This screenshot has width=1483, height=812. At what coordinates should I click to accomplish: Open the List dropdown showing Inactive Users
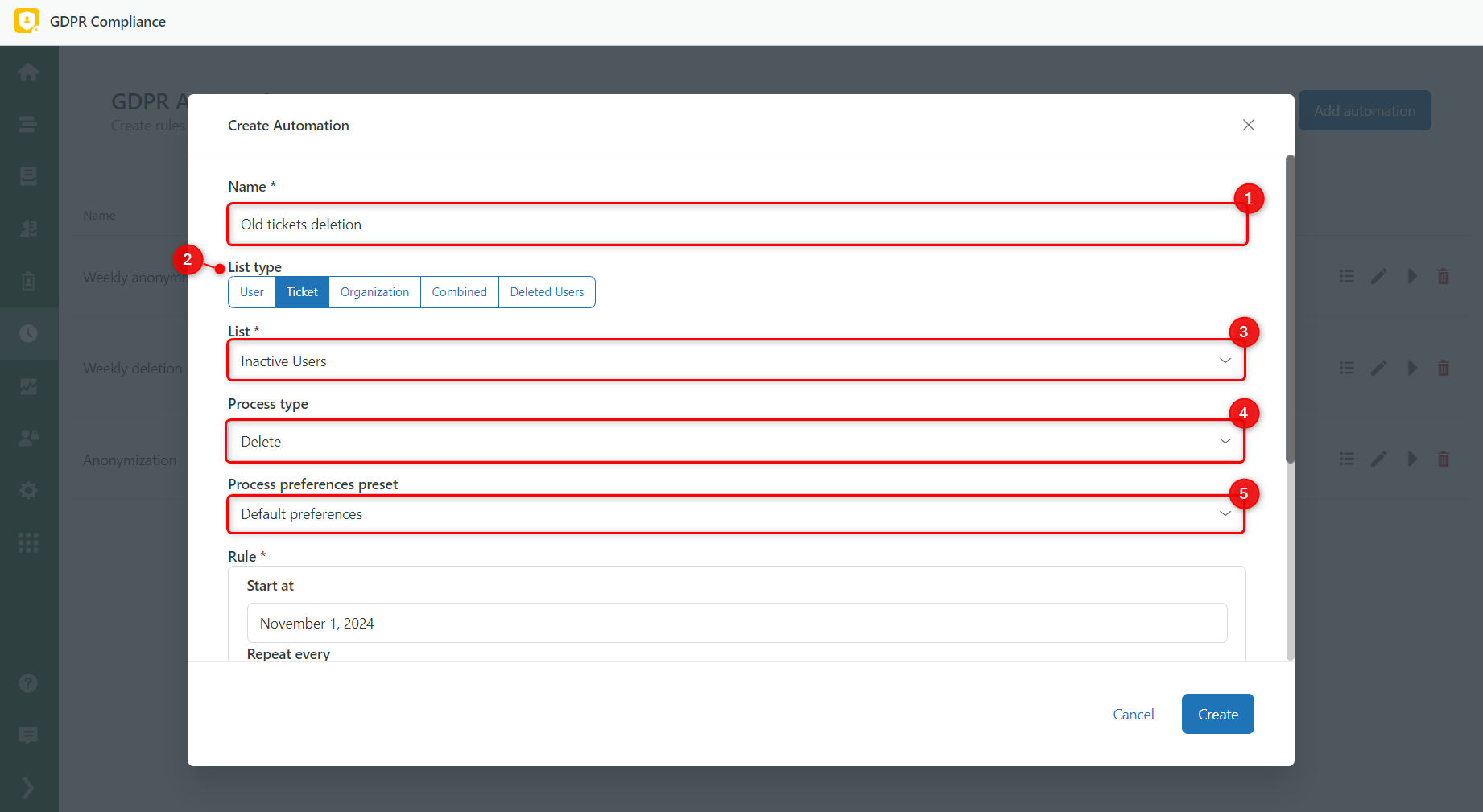(x=737, y=361)
